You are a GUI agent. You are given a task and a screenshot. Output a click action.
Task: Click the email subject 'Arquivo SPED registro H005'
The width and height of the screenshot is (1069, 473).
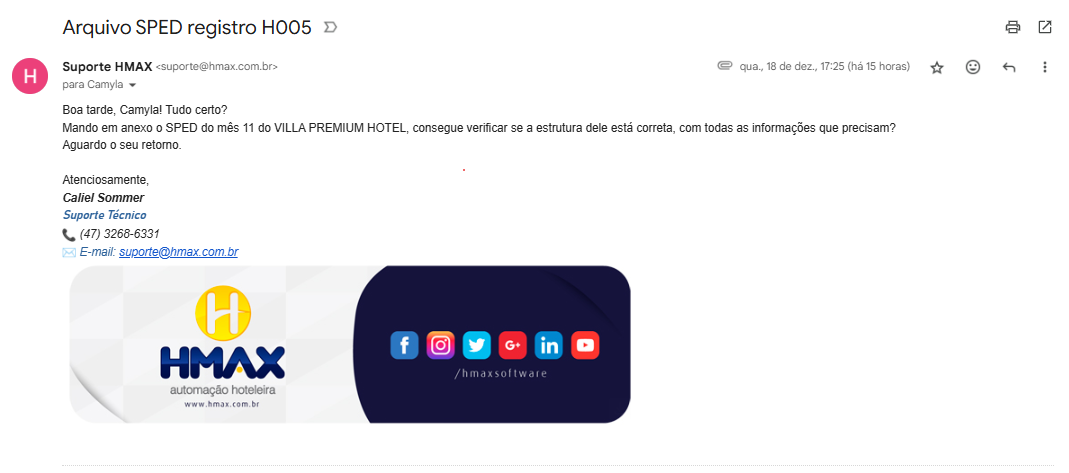pyautogui.click(x=187, y=27)
